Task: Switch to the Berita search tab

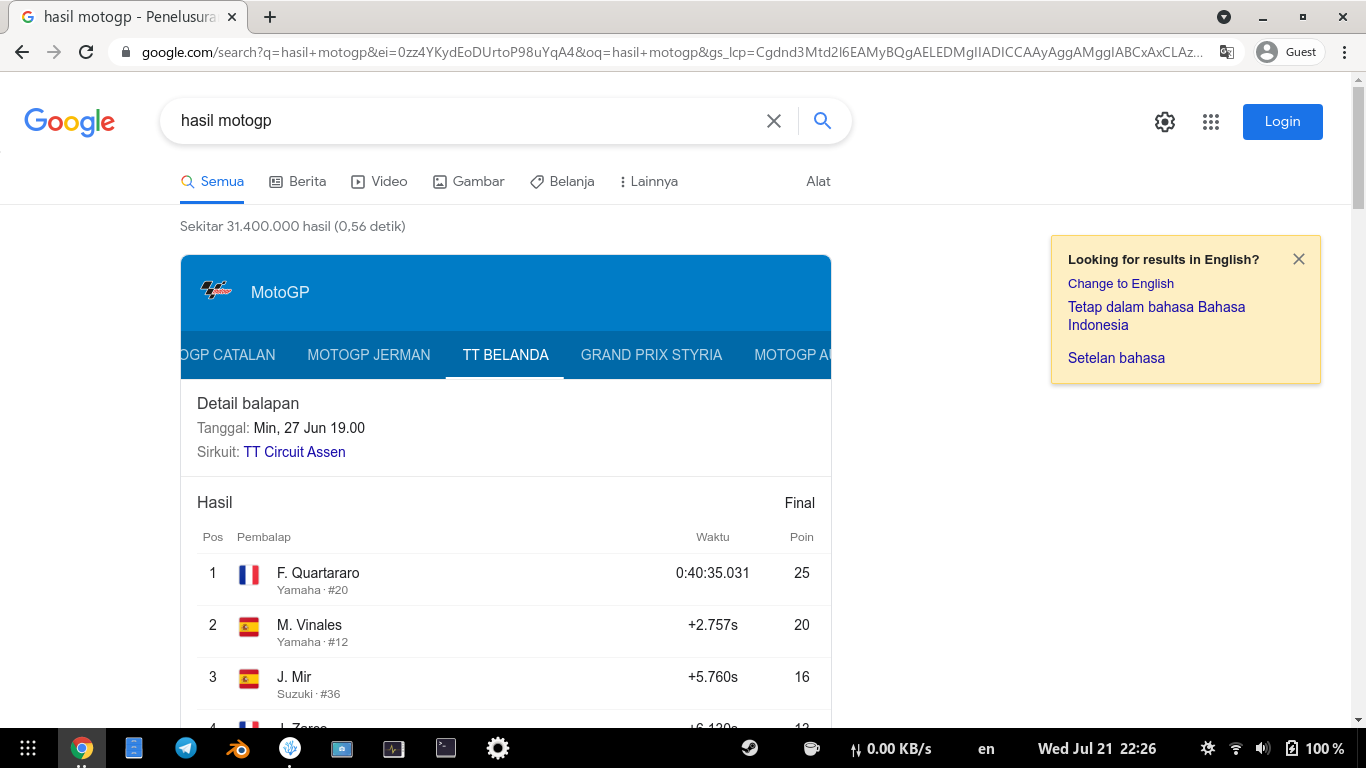Action: [298, 182]
